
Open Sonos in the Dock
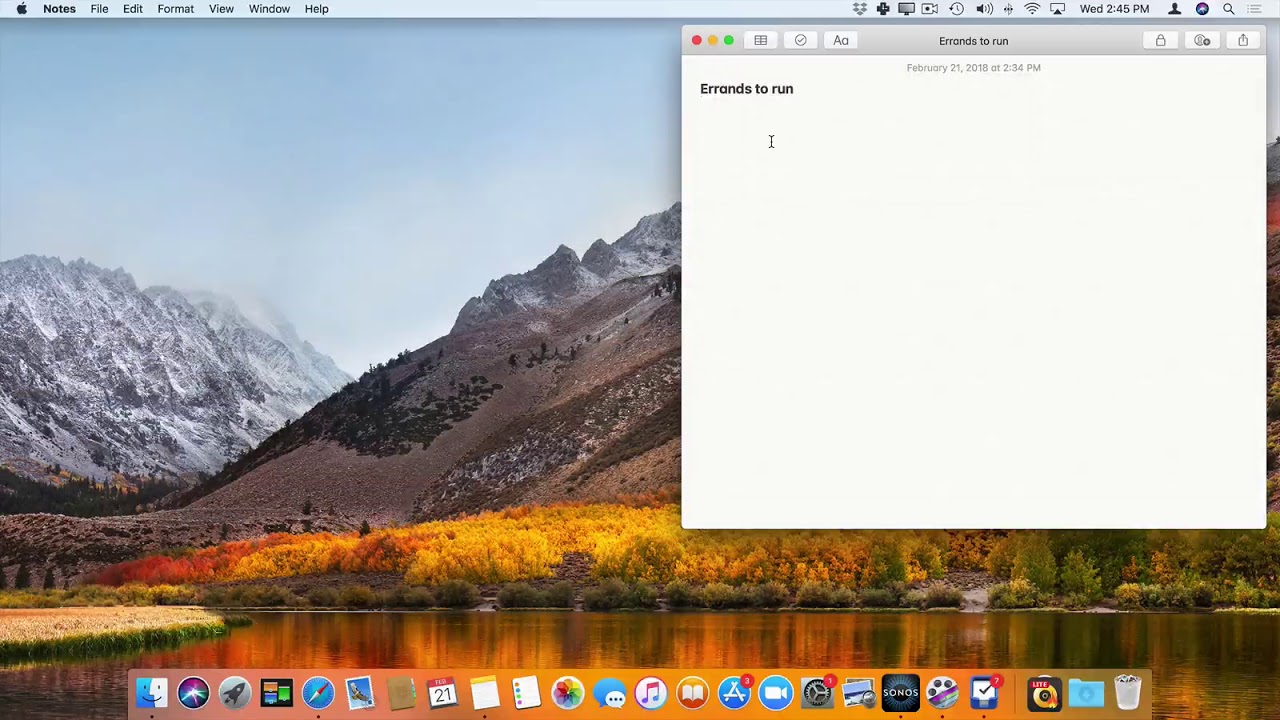pyautogui.click(x=900, y=693)
